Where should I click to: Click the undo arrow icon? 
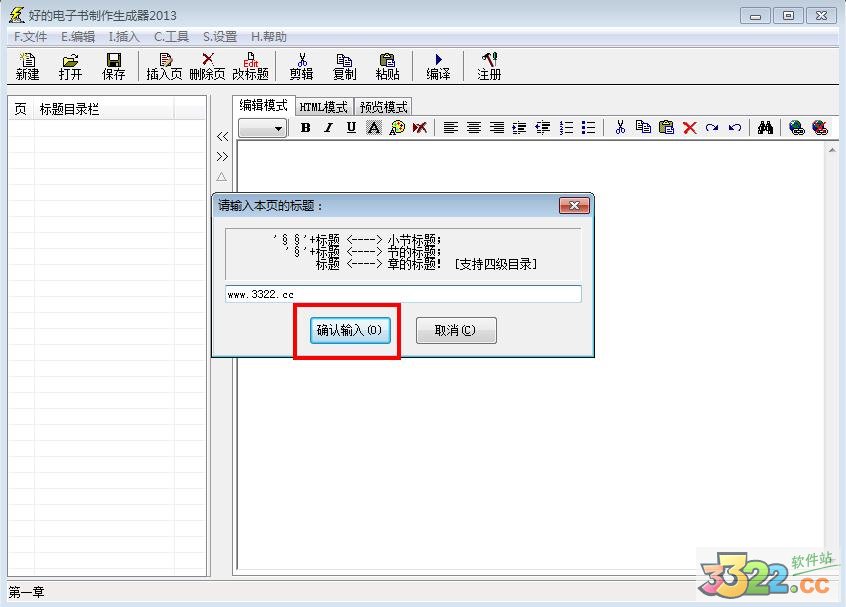coord(735,128)
